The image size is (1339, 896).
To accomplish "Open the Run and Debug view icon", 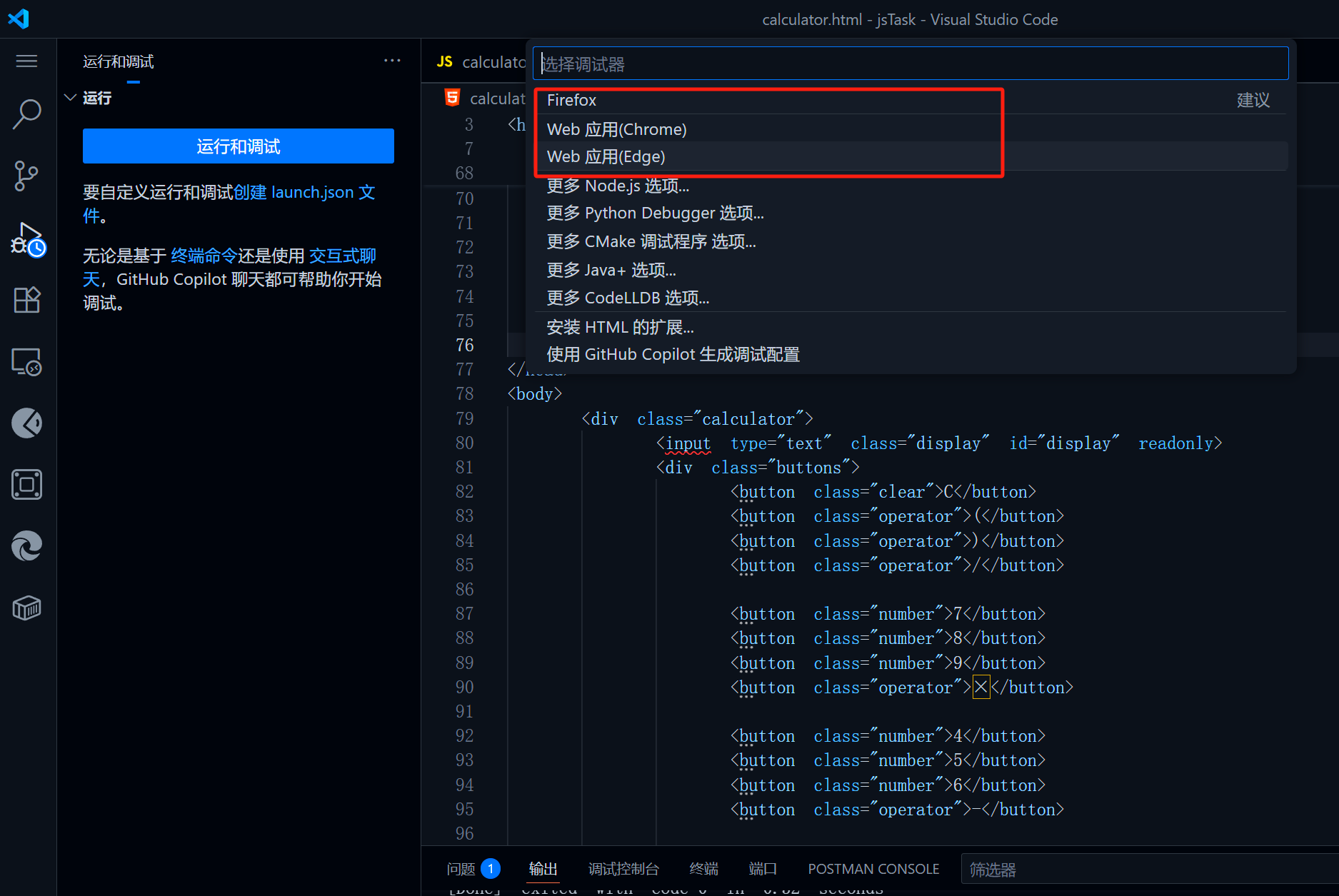I will 28,238.
